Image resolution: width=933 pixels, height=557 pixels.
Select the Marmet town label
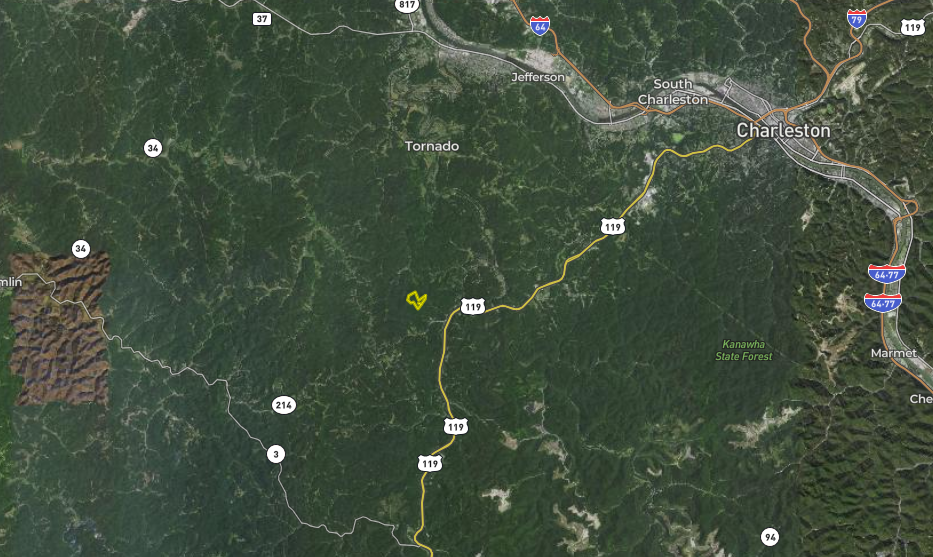click(894, 353)
